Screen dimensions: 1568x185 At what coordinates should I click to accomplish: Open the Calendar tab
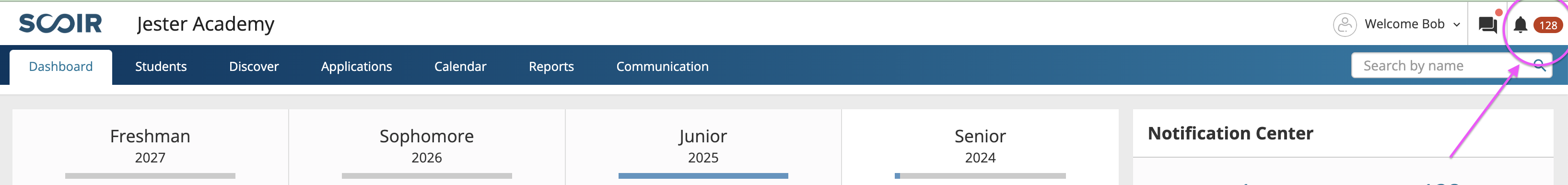460,66
